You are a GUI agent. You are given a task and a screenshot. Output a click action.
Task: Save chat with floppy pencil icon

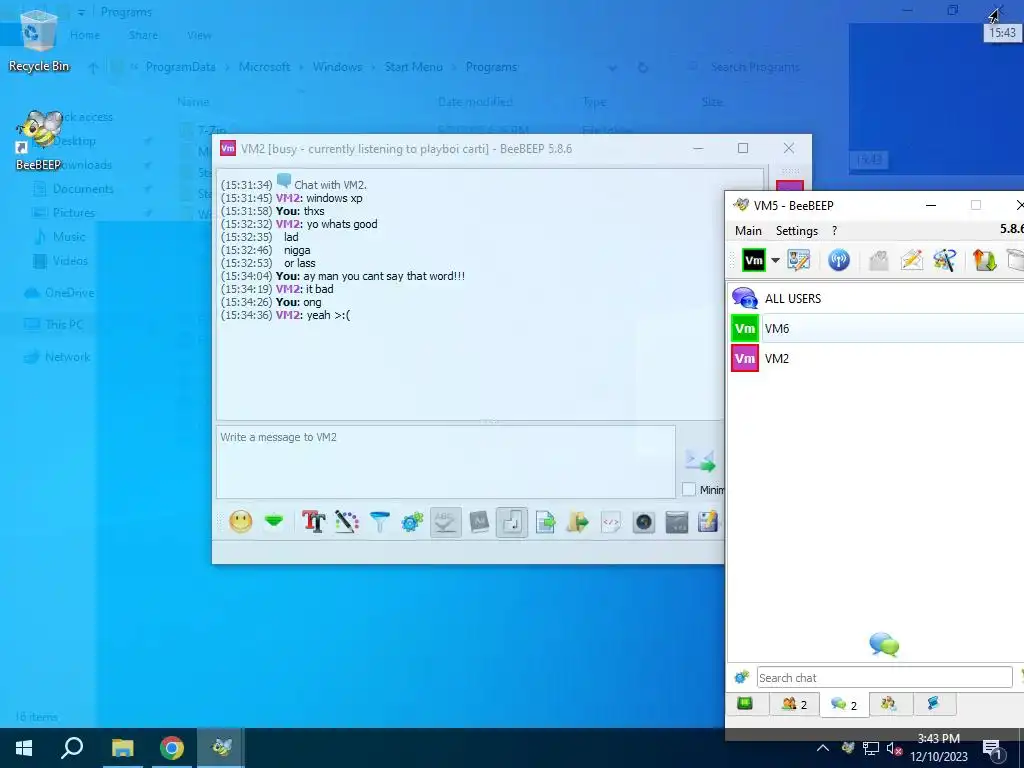click(709, 522)
